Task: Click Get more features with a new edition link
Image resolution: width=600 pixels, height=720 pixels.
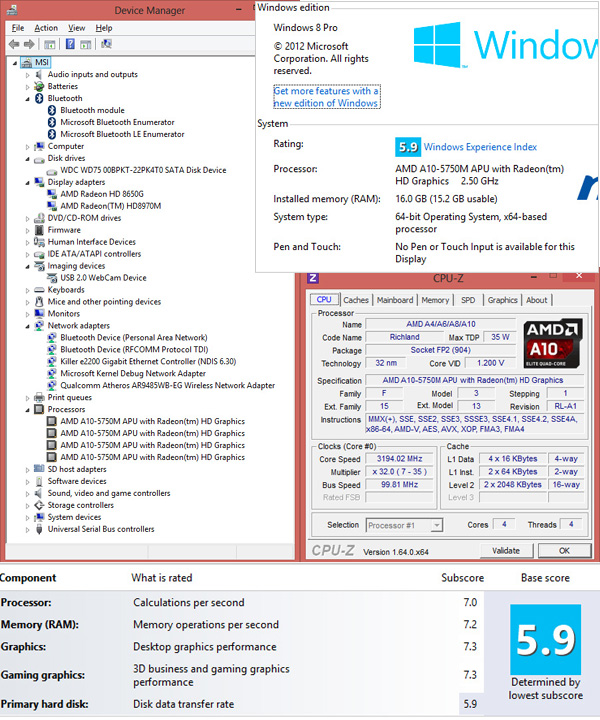Action: pos(326,97)
